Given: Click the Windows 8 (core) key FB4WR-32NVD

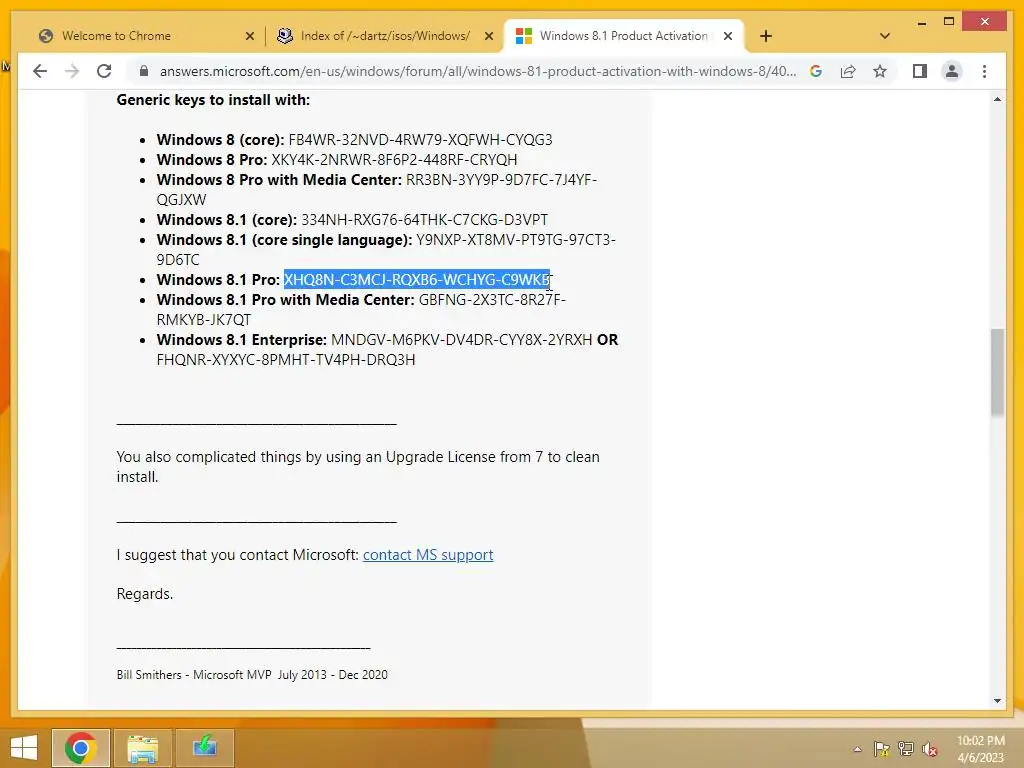Looking at the screenshot, I should click(420, 140).
